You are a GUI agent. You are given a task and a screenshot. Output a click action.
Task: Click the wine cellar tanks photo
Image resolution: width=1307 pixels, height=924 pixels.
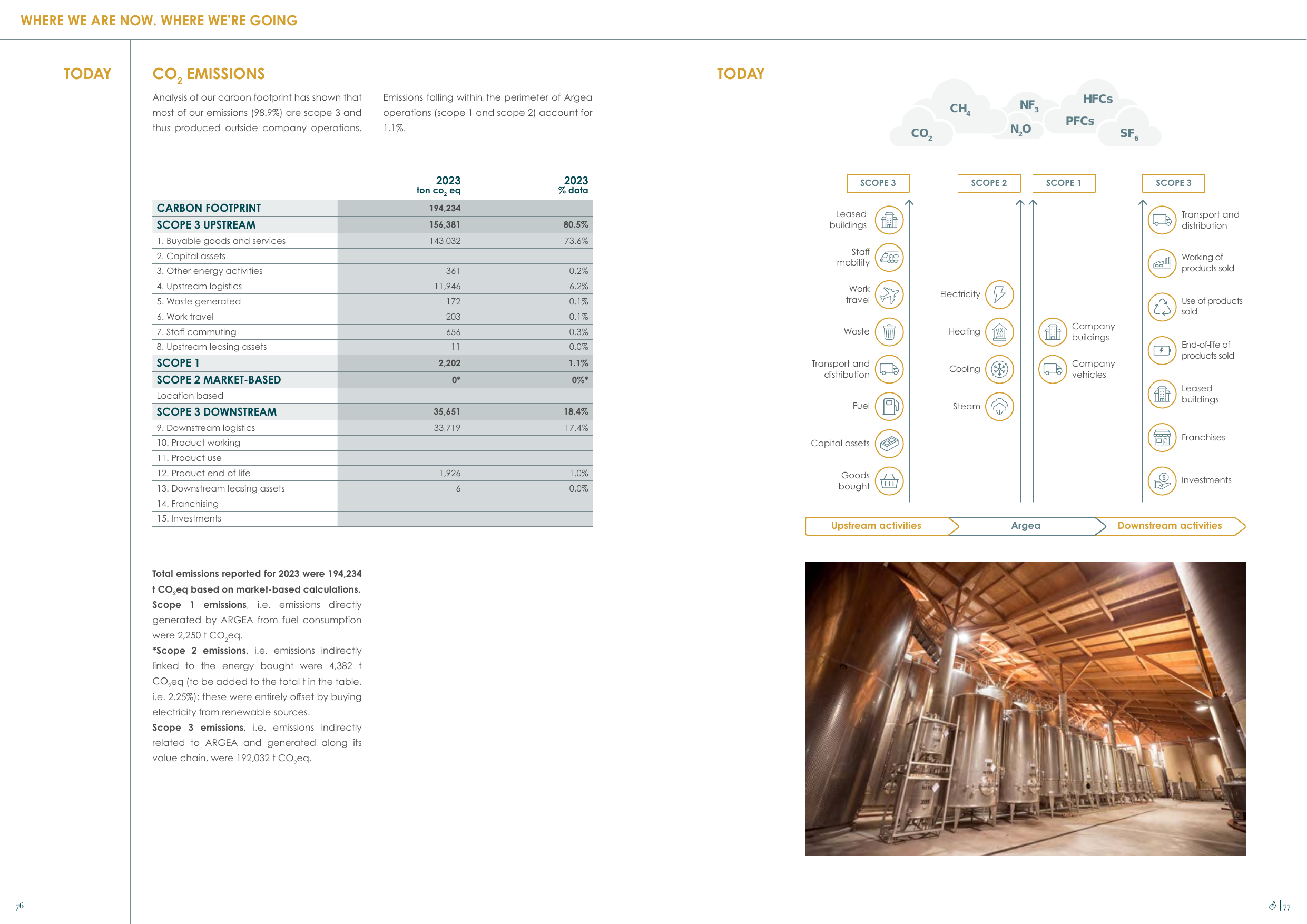pos(1025,708)
